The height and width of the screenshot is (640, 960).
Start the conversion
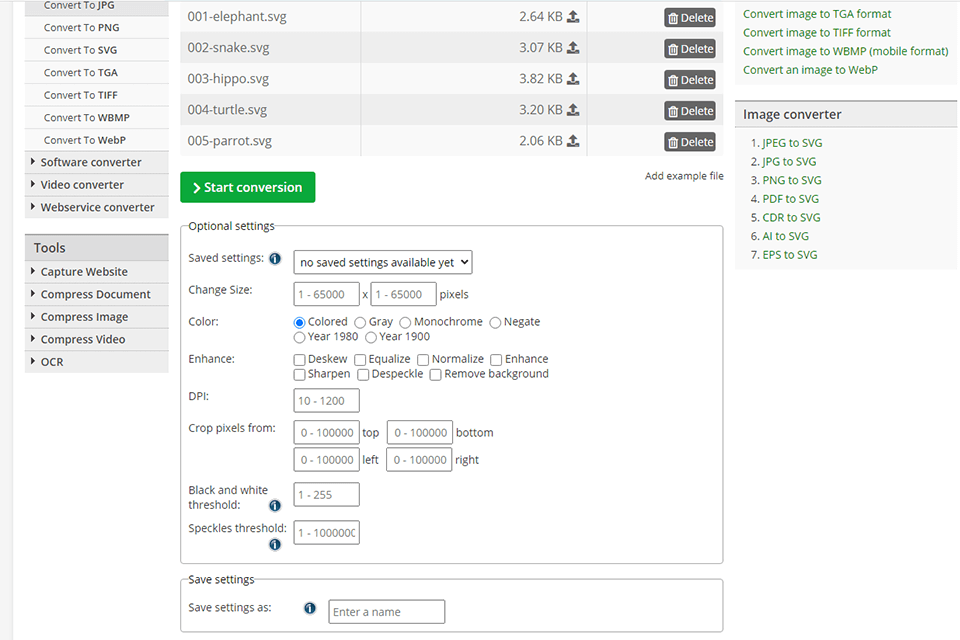tap(247, 187)
